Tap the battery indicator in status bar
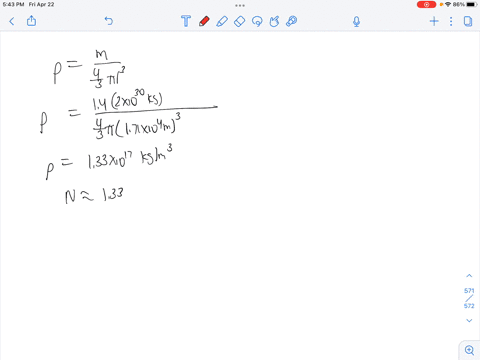480x360 pixels. click(472, 4)
